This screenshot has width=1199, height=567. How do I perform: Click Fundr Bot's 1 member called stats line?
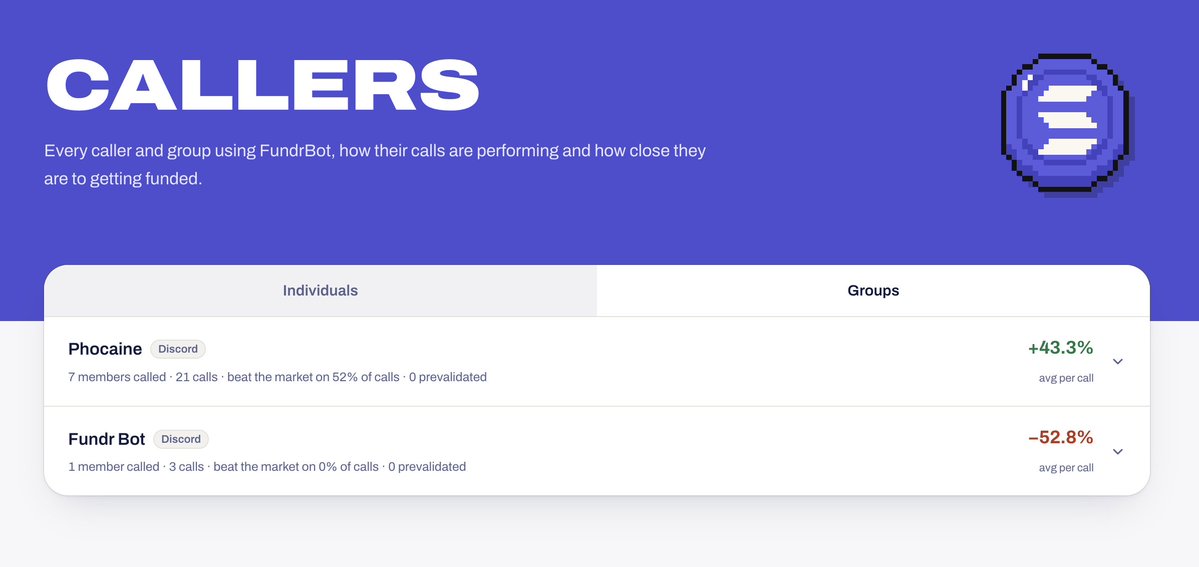[x=267, y=466]
